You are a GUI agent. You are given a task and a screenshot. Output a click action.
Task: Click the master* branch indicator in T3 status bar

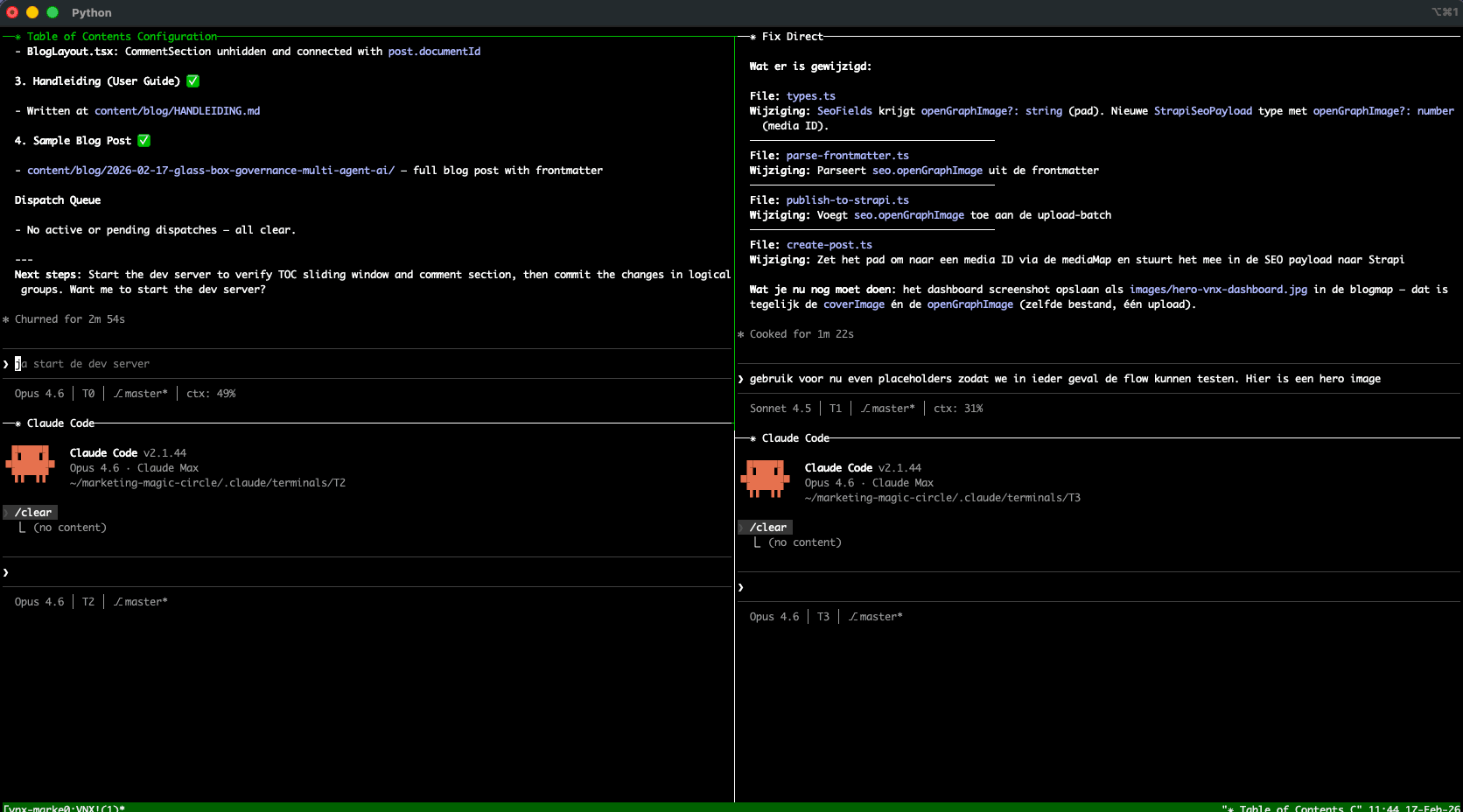[874, 616]
